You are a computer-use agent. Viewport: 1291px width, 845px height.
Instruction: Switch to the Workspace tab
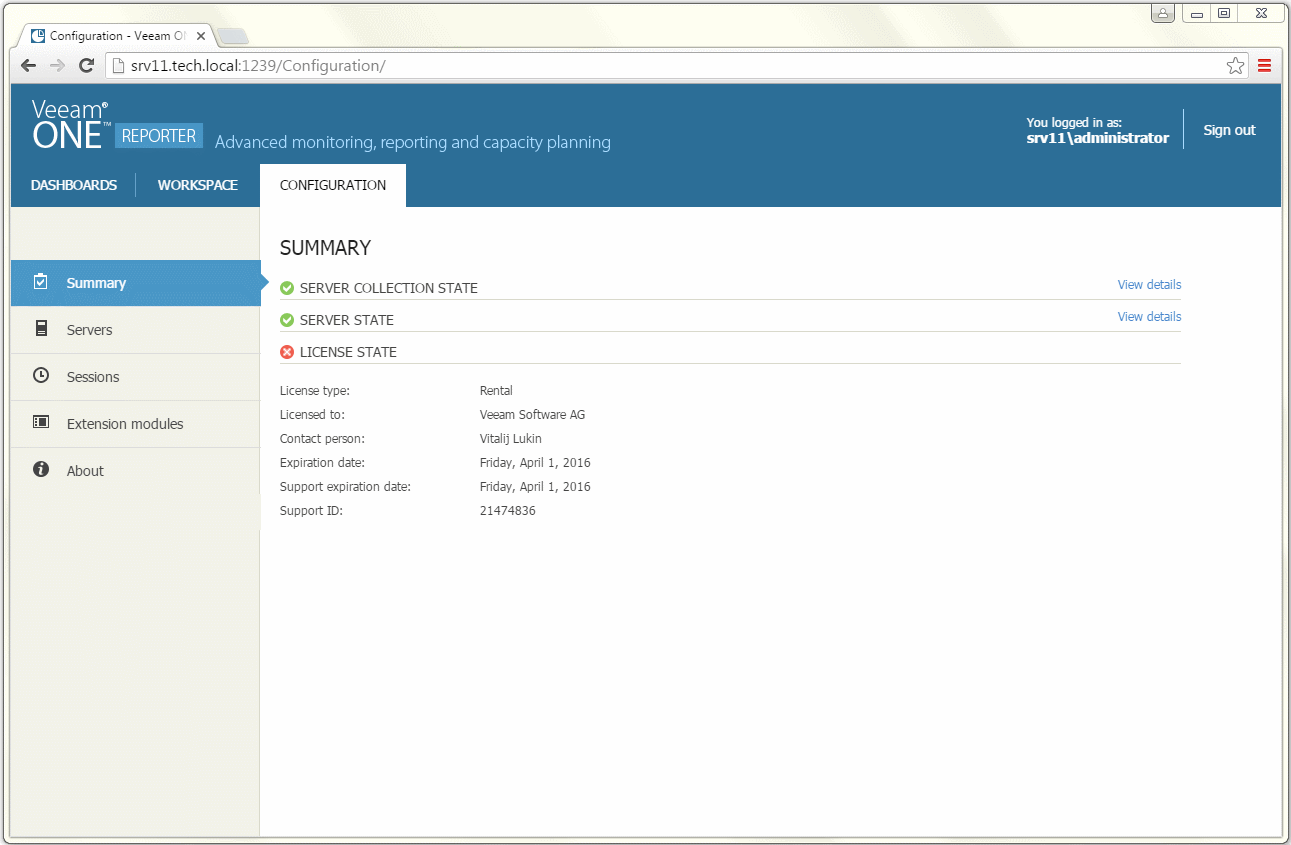(x=198, y=185)
